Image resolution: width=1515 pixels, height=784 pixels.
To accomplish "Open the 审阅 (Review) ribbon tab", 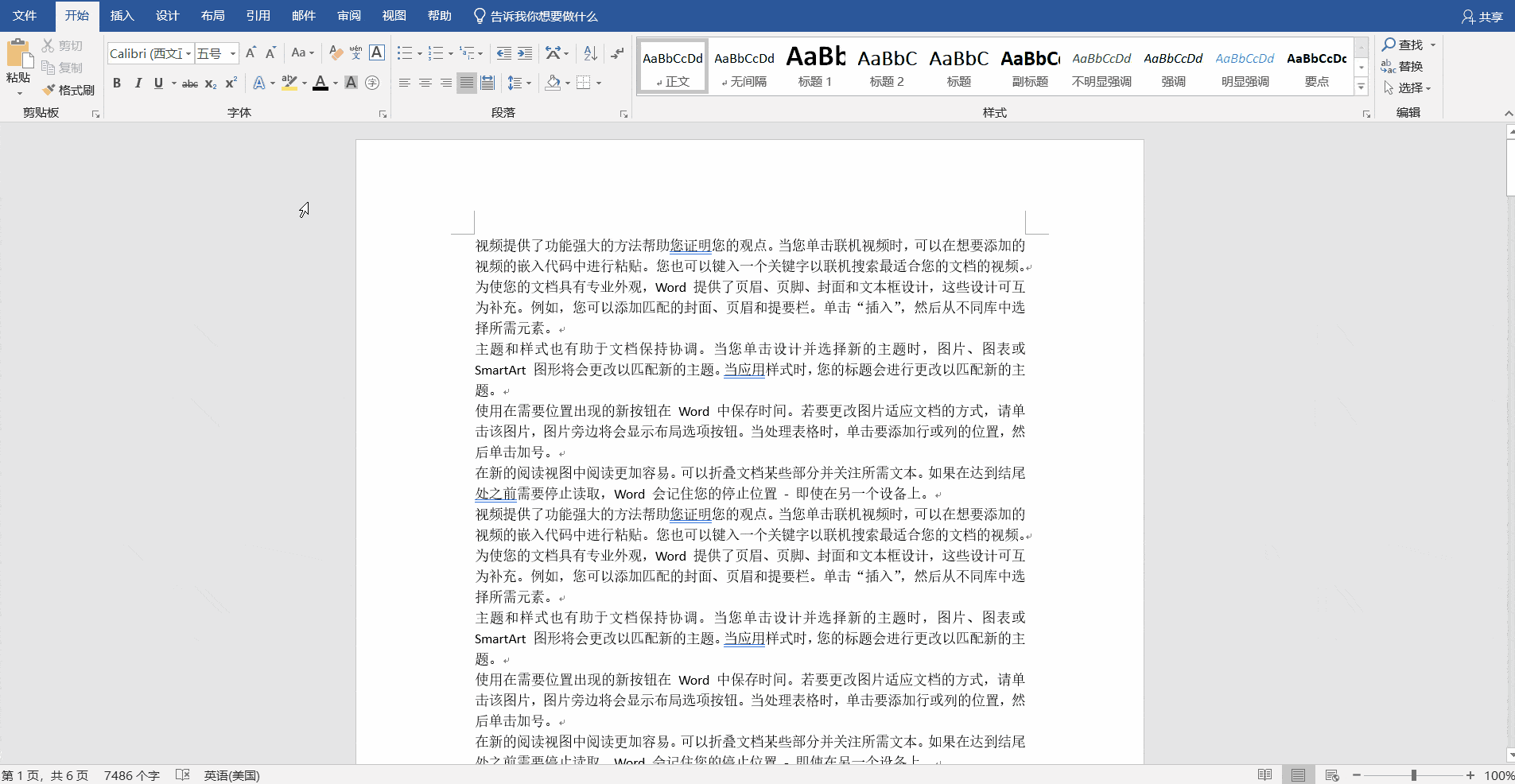I will coord(349,16).
